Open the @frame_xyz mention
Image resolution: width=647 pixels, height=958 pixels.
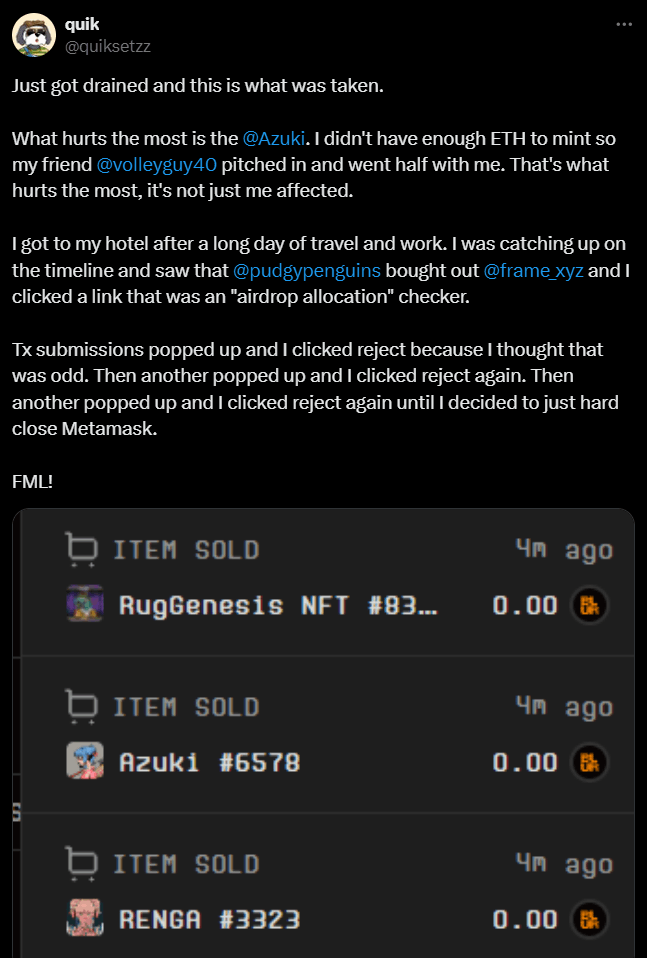click(533, 270)
